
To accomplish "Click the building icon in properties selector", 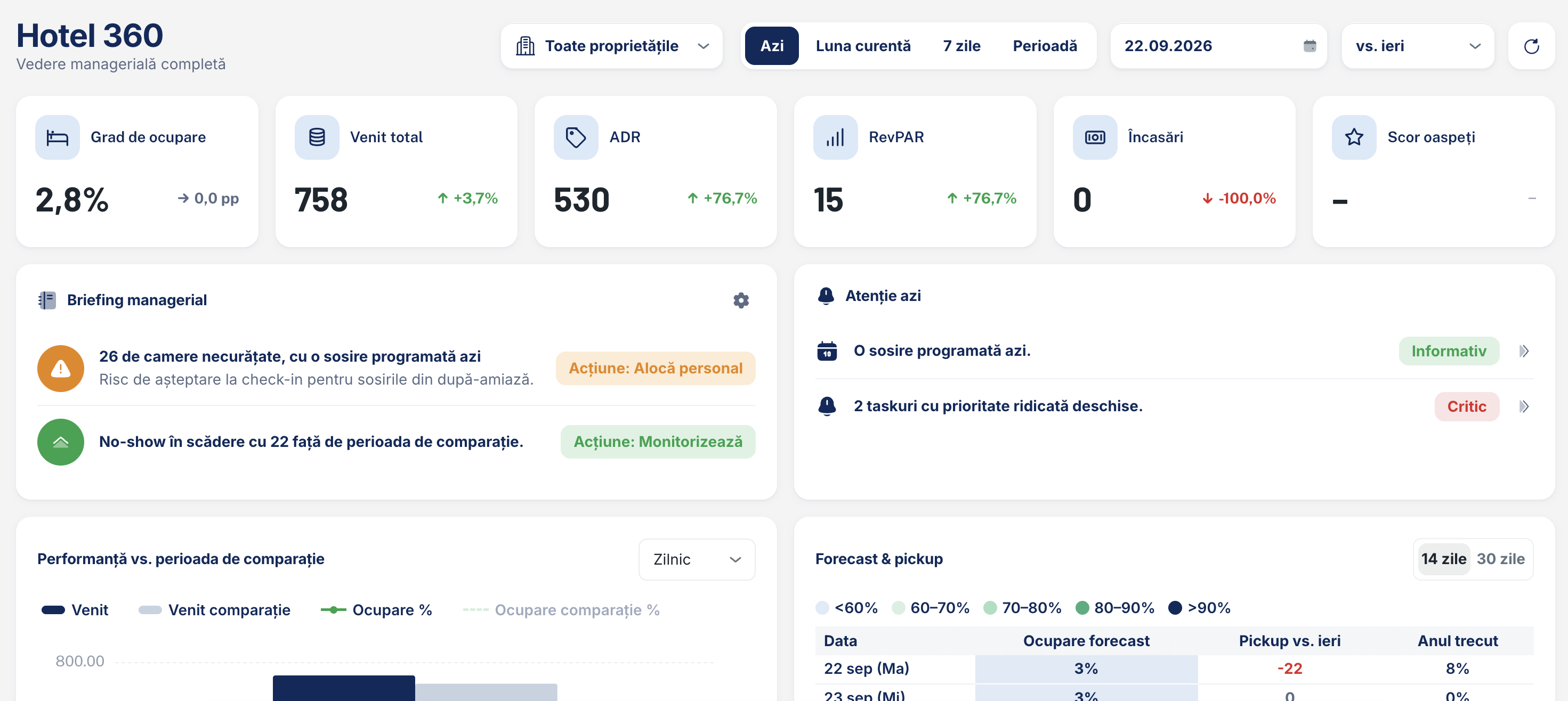I will click(524, 46).
